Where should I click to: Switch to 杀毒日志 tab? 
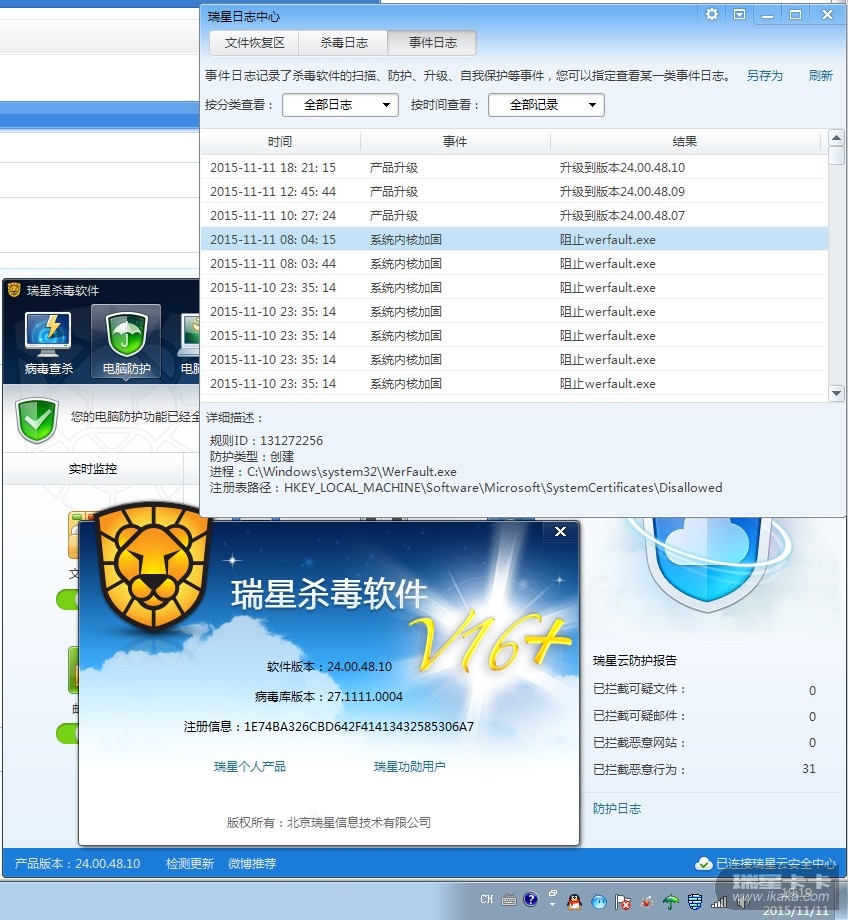click(343, 43)
